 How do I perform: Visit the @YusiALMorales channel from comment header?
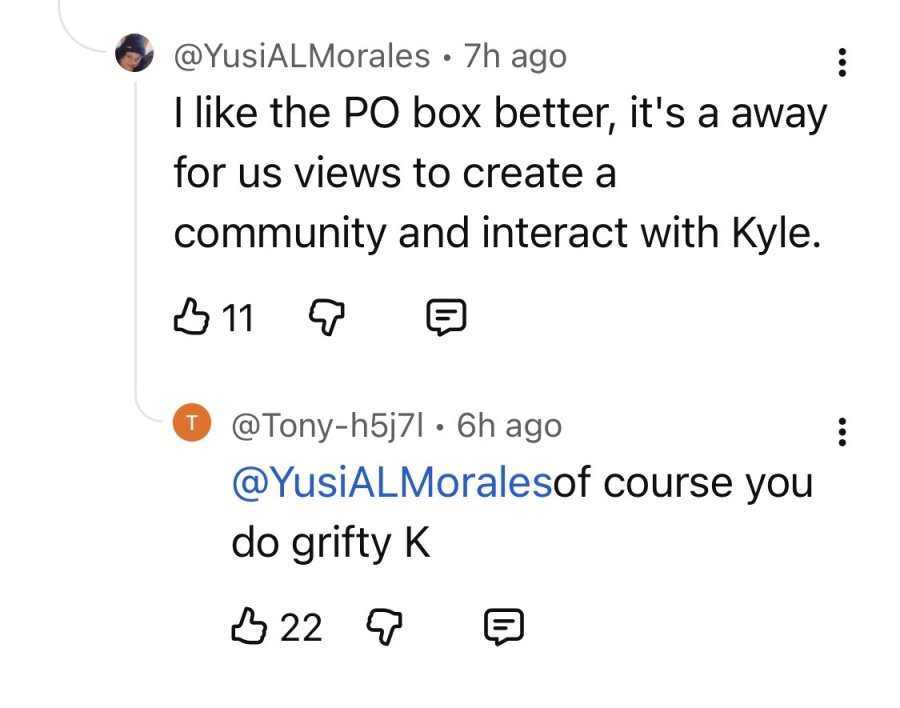(x=301, y=56)
